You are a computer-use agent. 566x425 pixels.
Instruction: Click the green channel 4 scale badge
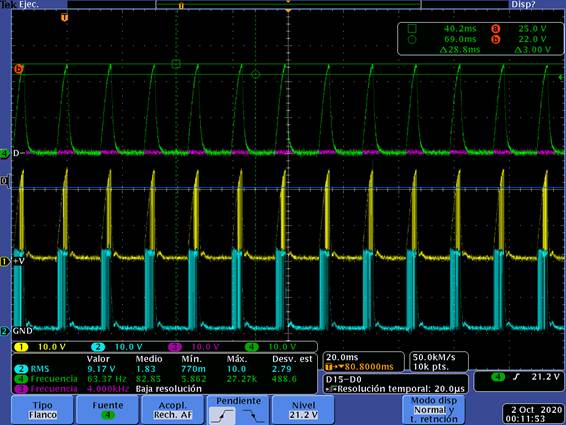pyautogui.click(x=252, y=347)
